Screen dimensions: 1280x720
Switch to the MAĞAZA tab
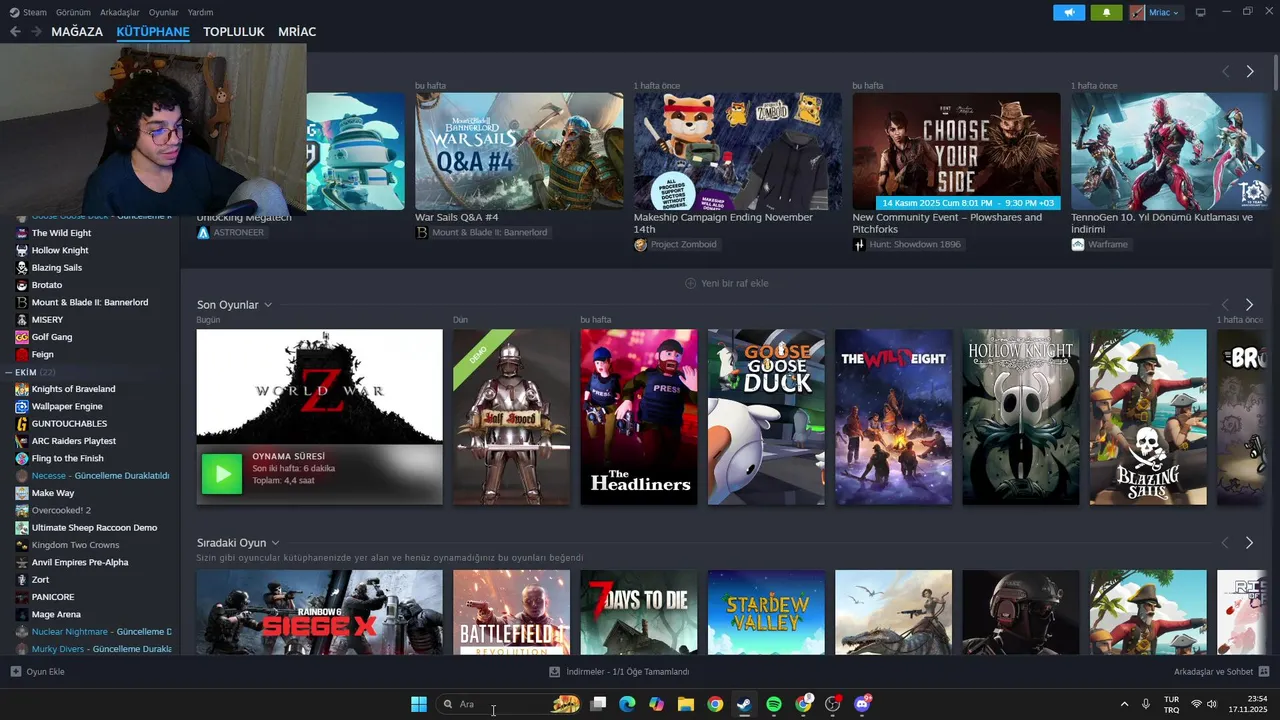pyautogui.click(x=77, y=32)
